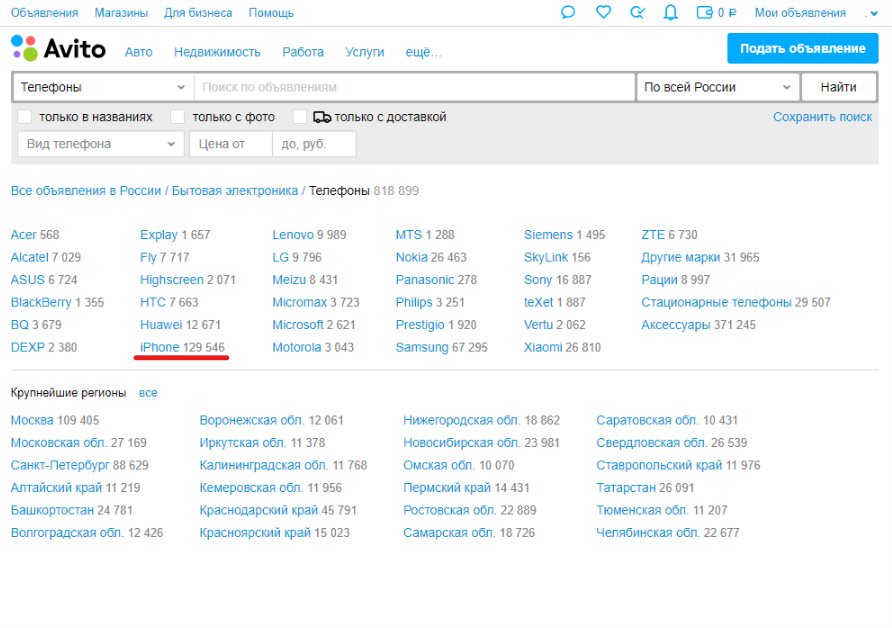This screenshot has width=892, height=628.
Task: Select Москва region link
Action: pos(32,420)
